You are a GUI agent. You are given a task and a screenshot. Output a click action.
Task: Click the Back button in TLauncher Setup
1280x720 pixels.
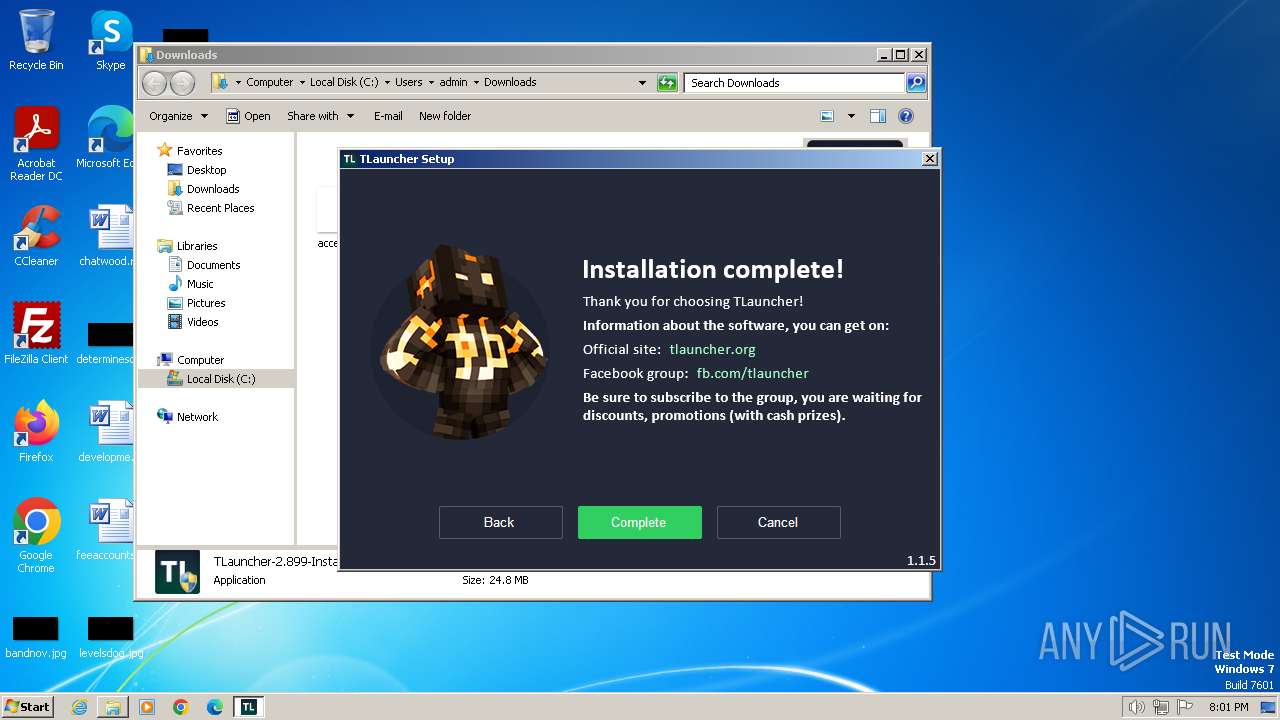(499, 522)
